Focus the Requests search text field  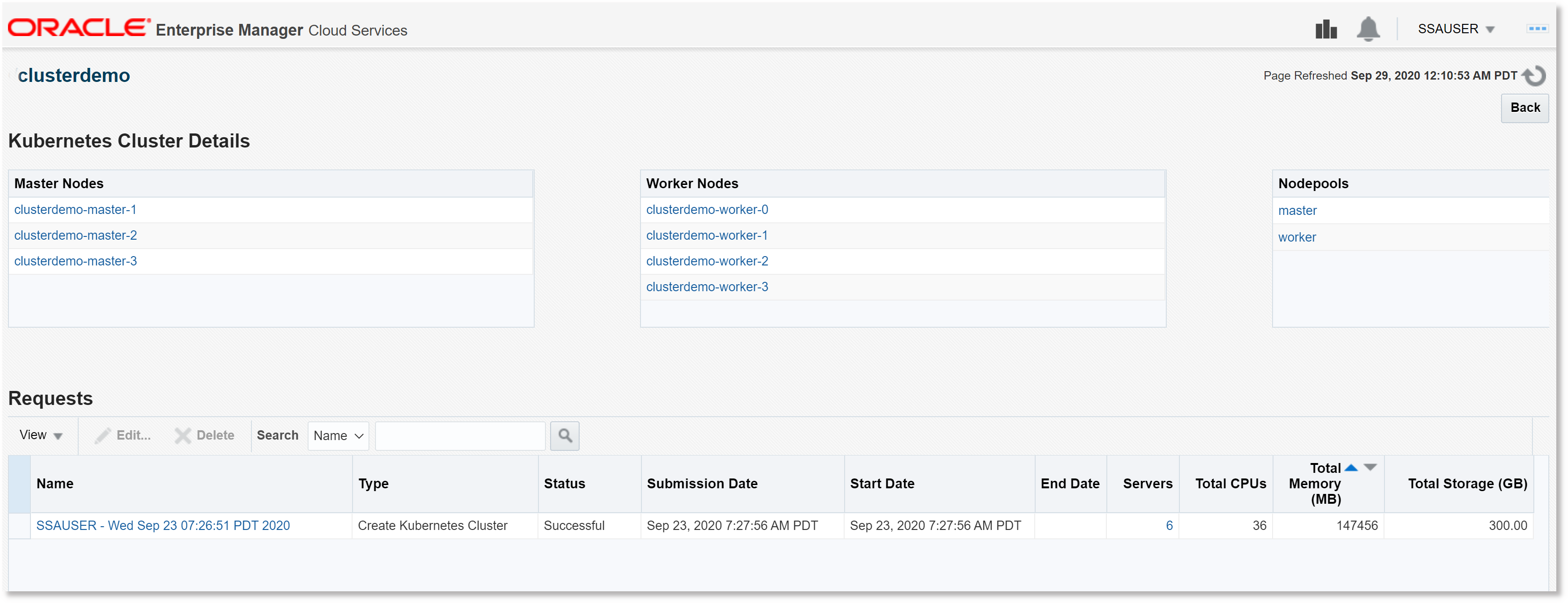point(460,436)
